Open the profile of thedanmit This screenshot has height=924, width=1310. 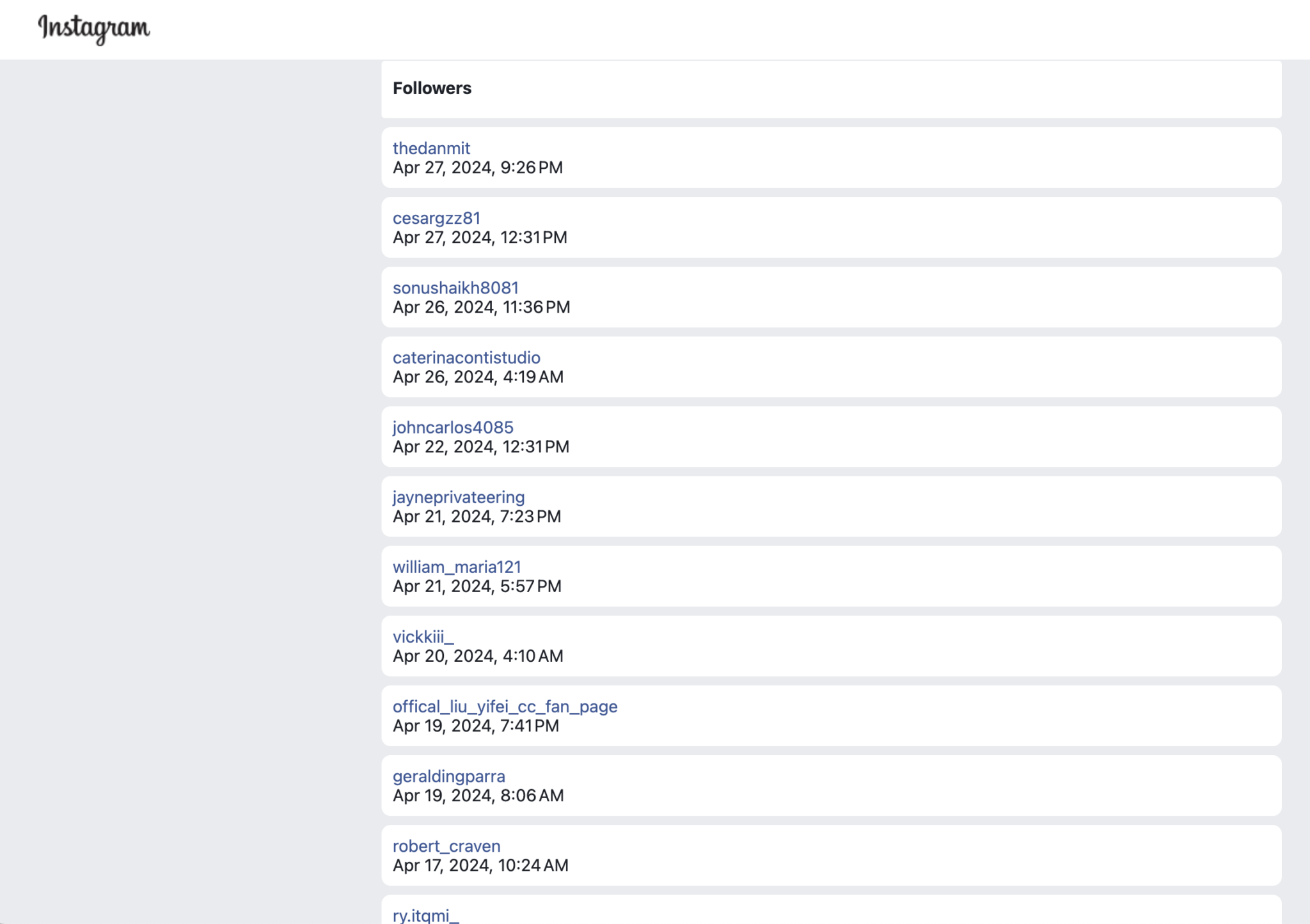coord(431,148)
